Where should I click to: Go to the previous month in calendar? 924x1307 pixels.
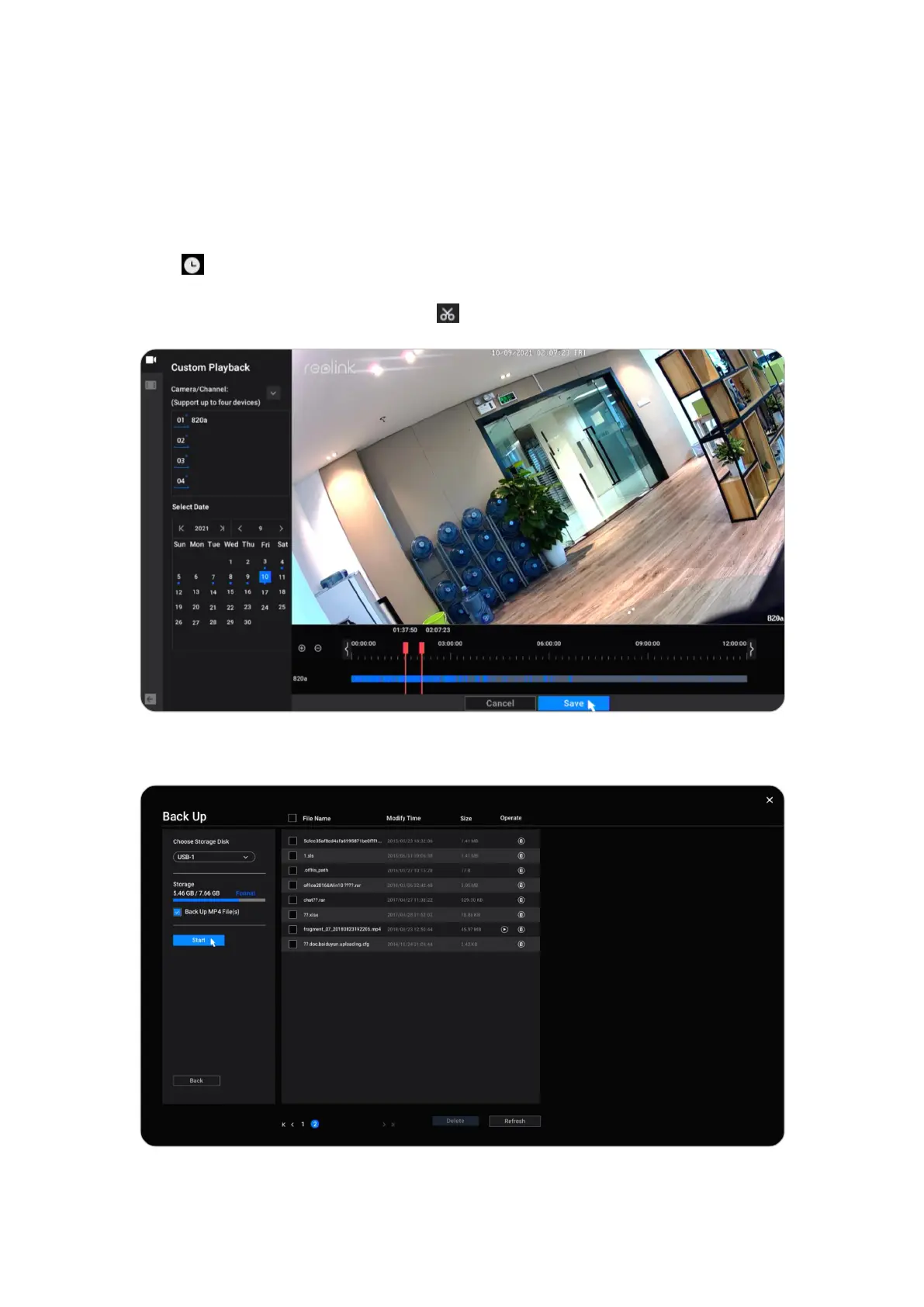click(240, 529)
